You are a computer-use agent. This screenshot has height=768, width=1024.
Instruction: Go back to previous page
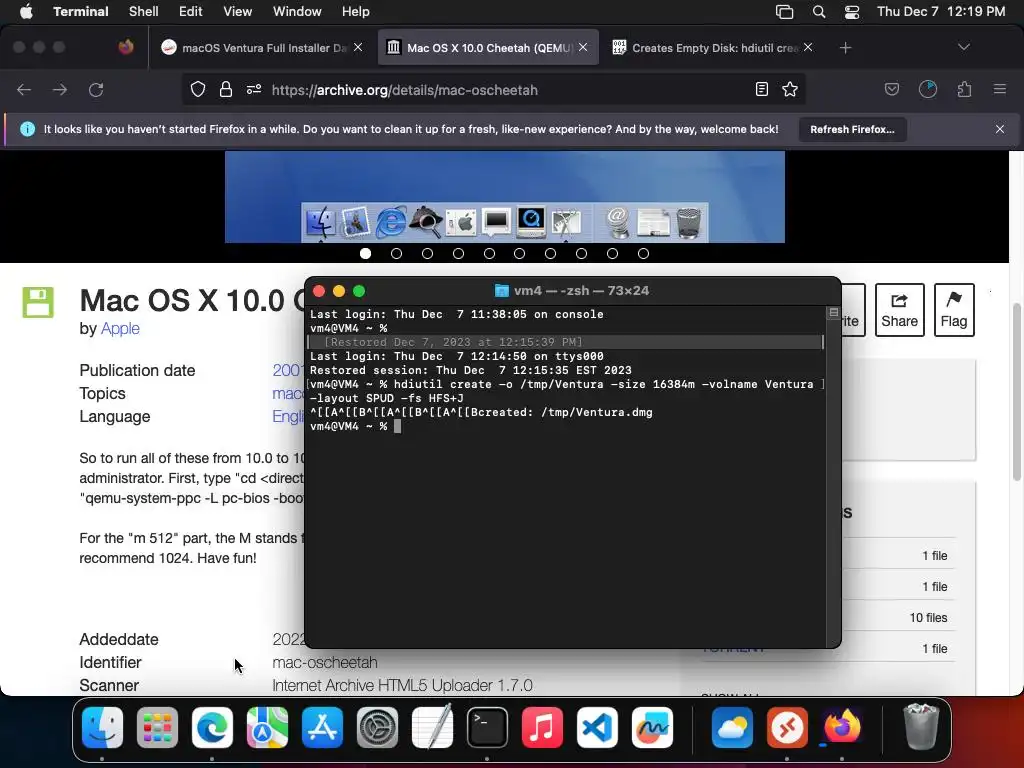click(24, 89)
